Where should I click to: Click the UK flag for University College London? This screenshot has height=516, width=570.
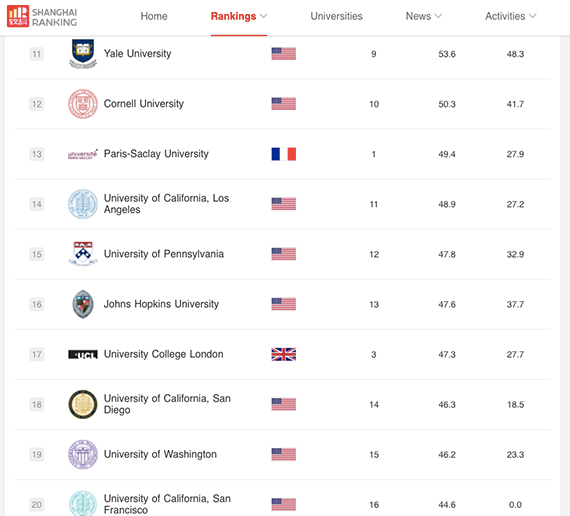(284, 354)
